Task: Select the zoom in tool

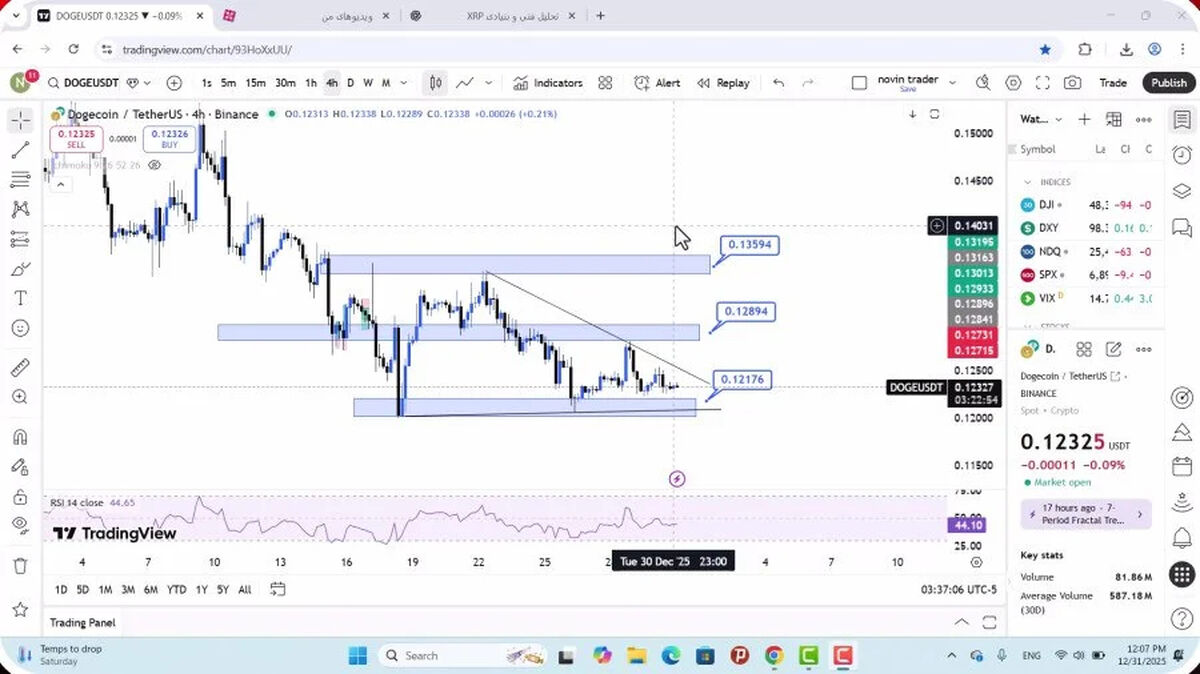Action: pos(20,397)
